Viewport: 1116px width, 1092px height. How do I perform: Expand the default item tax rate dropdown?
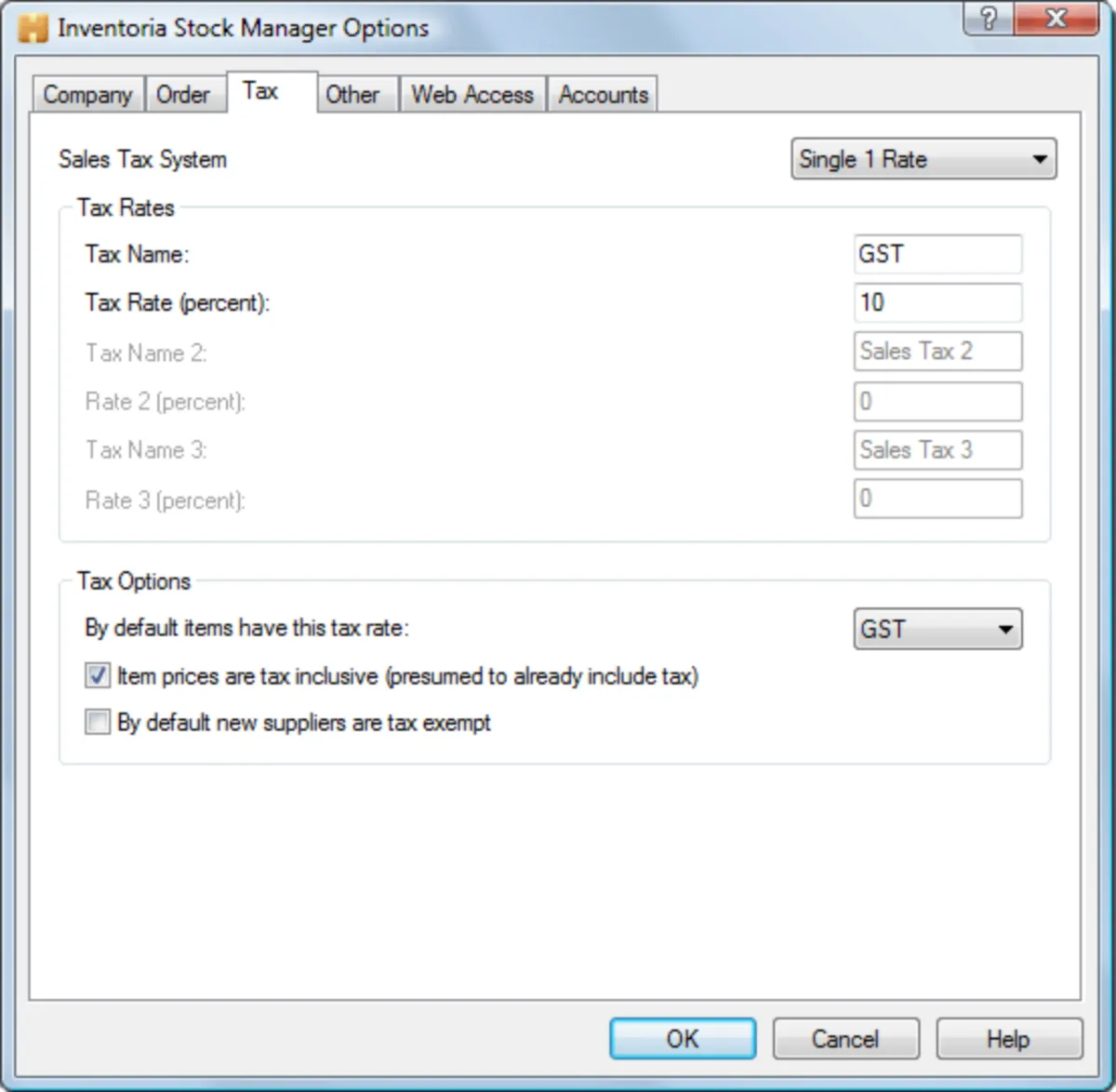937,629
